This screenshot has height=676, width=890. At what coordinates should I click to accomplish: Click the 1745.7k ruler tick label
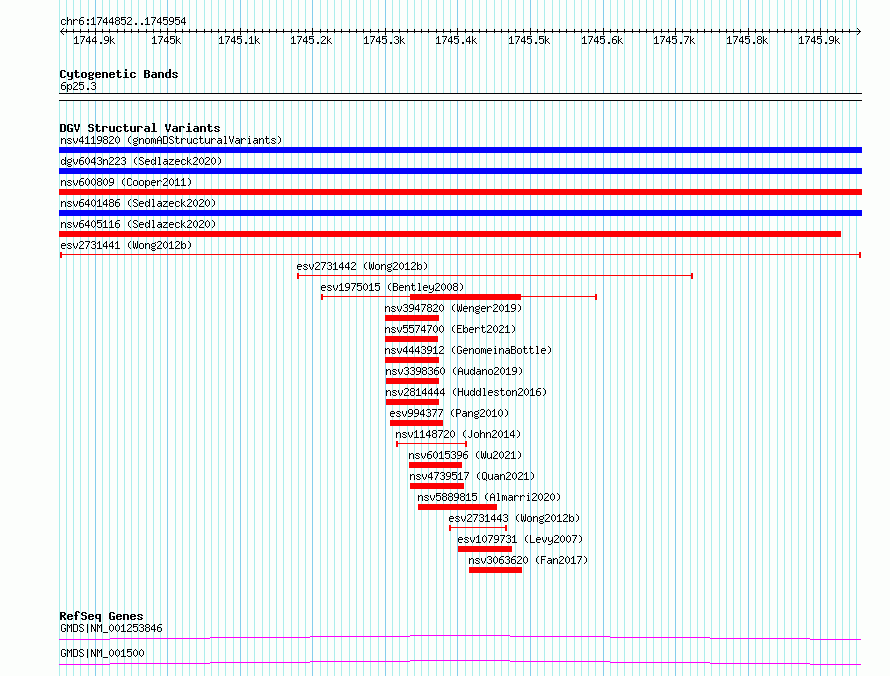(x=674, y=40)
